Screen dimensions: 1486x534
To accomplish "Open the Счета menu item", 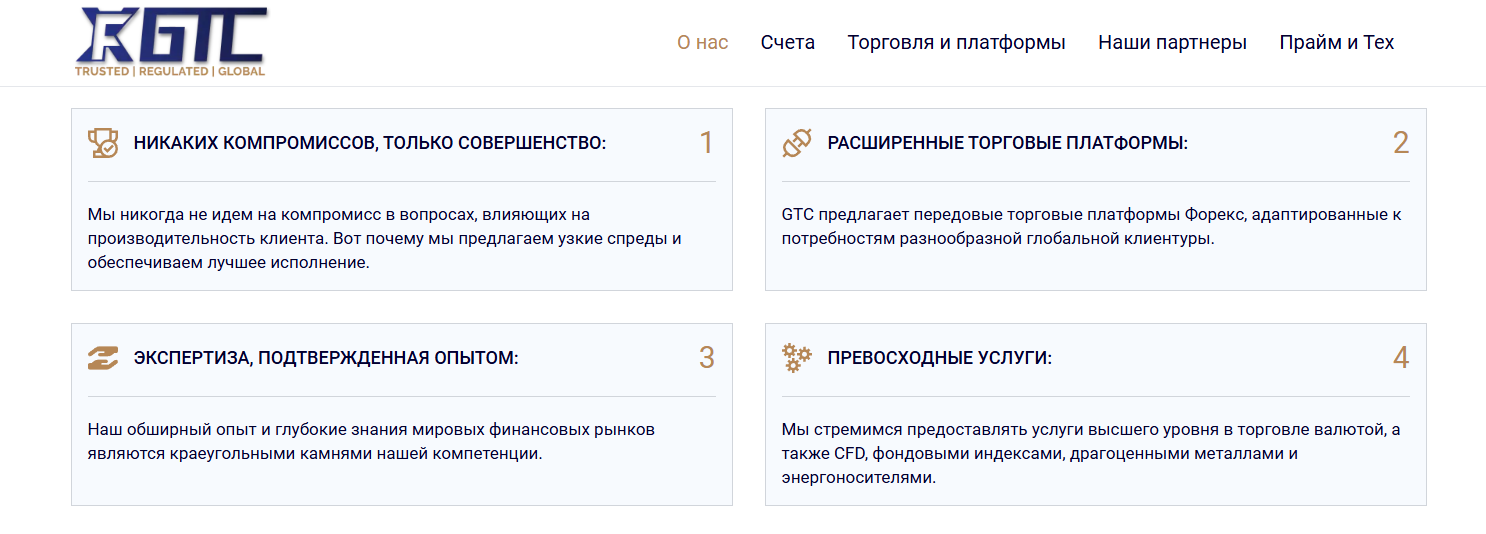I will click(x=788, y=43).
